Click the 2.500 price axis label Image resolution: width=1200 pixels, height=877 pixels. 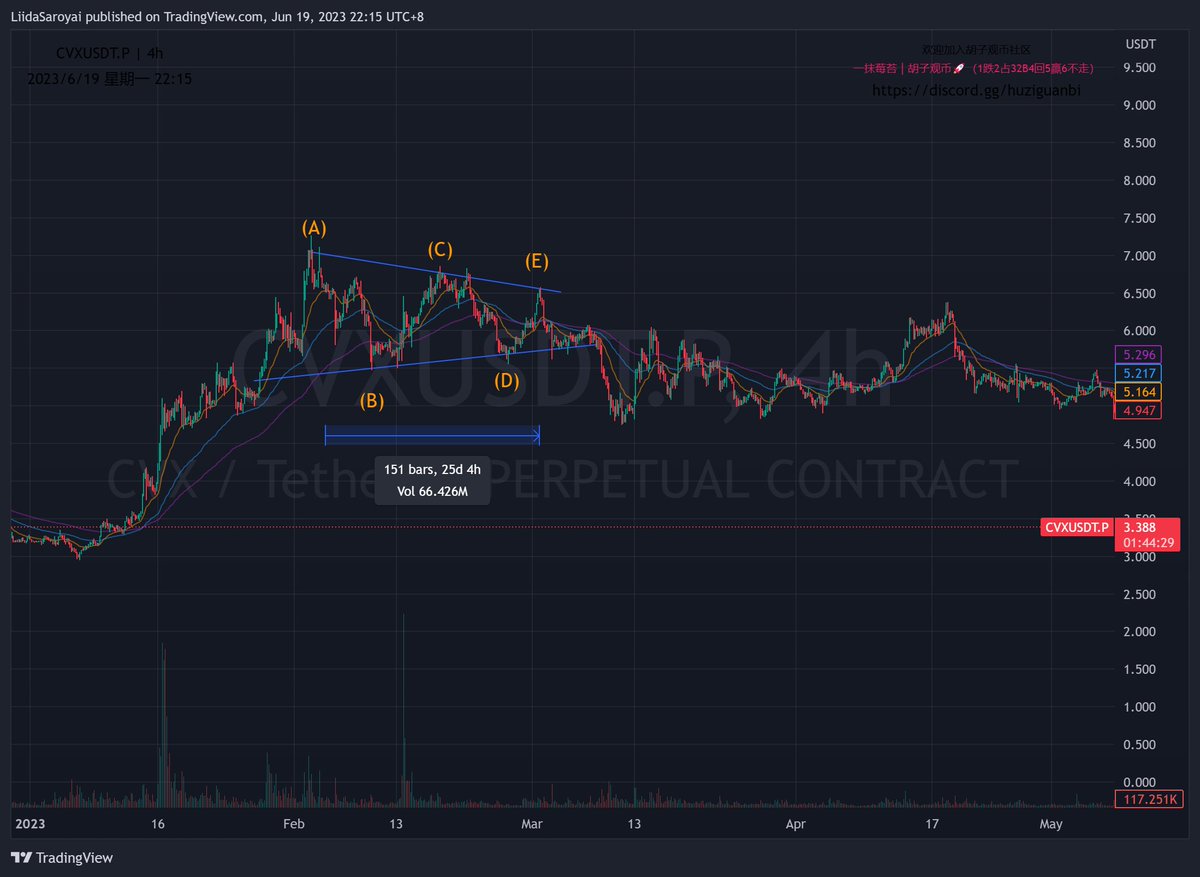[1140, 595]
